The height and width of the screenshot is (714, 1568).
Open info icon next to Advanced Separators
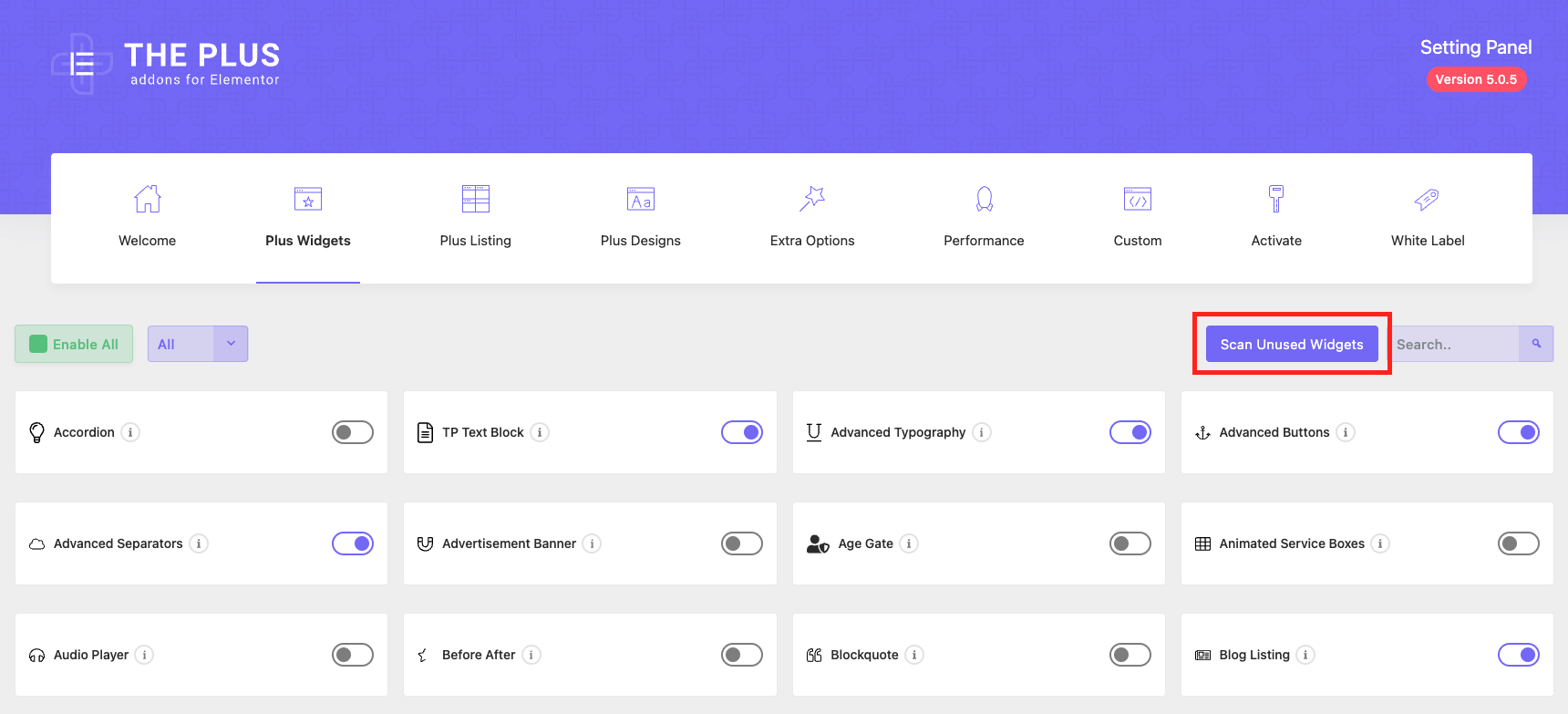[199, 543]
